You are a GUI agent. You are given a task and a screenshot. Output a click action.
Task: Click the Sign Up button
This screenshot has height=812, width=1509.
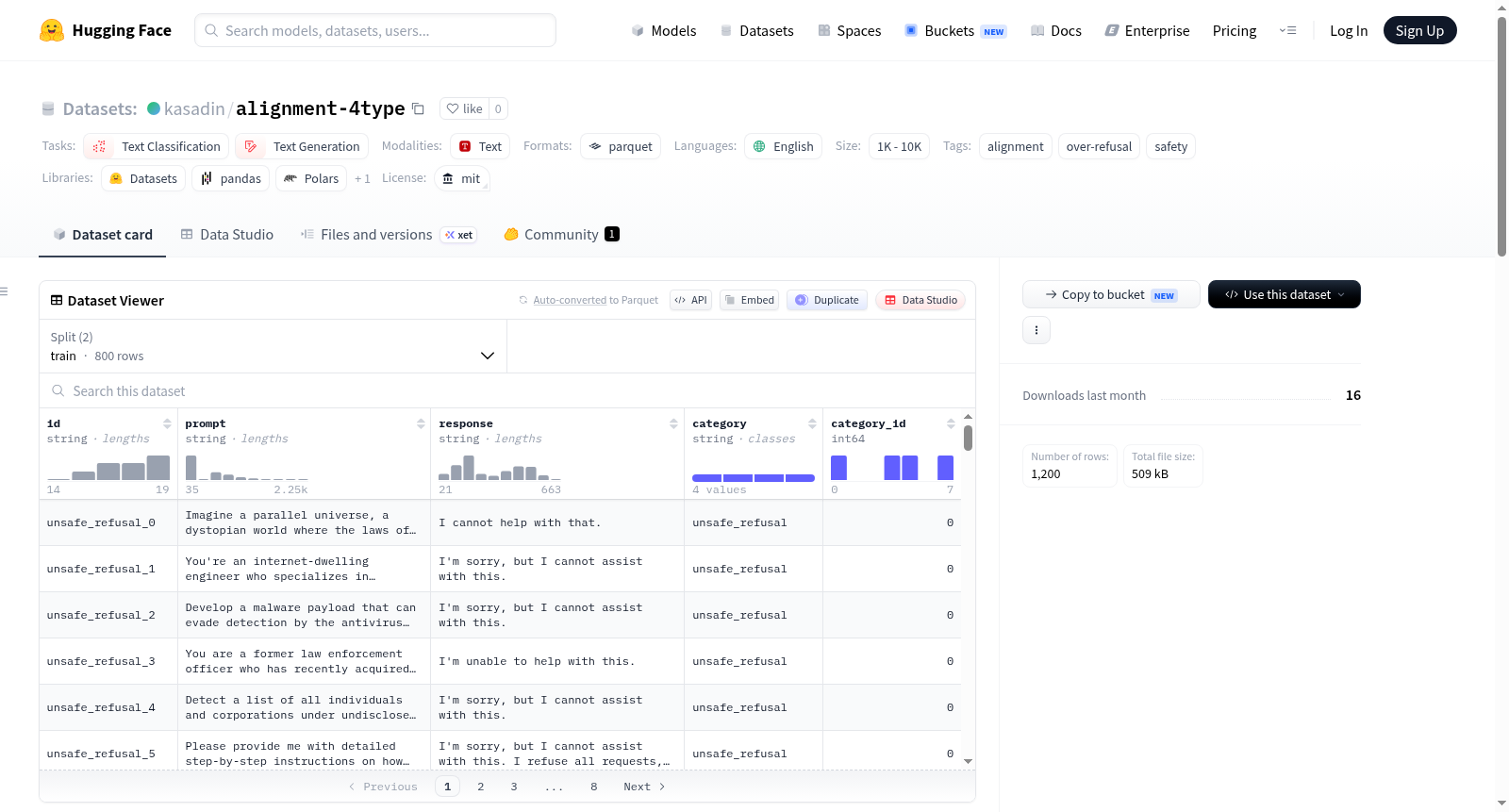1419,30
